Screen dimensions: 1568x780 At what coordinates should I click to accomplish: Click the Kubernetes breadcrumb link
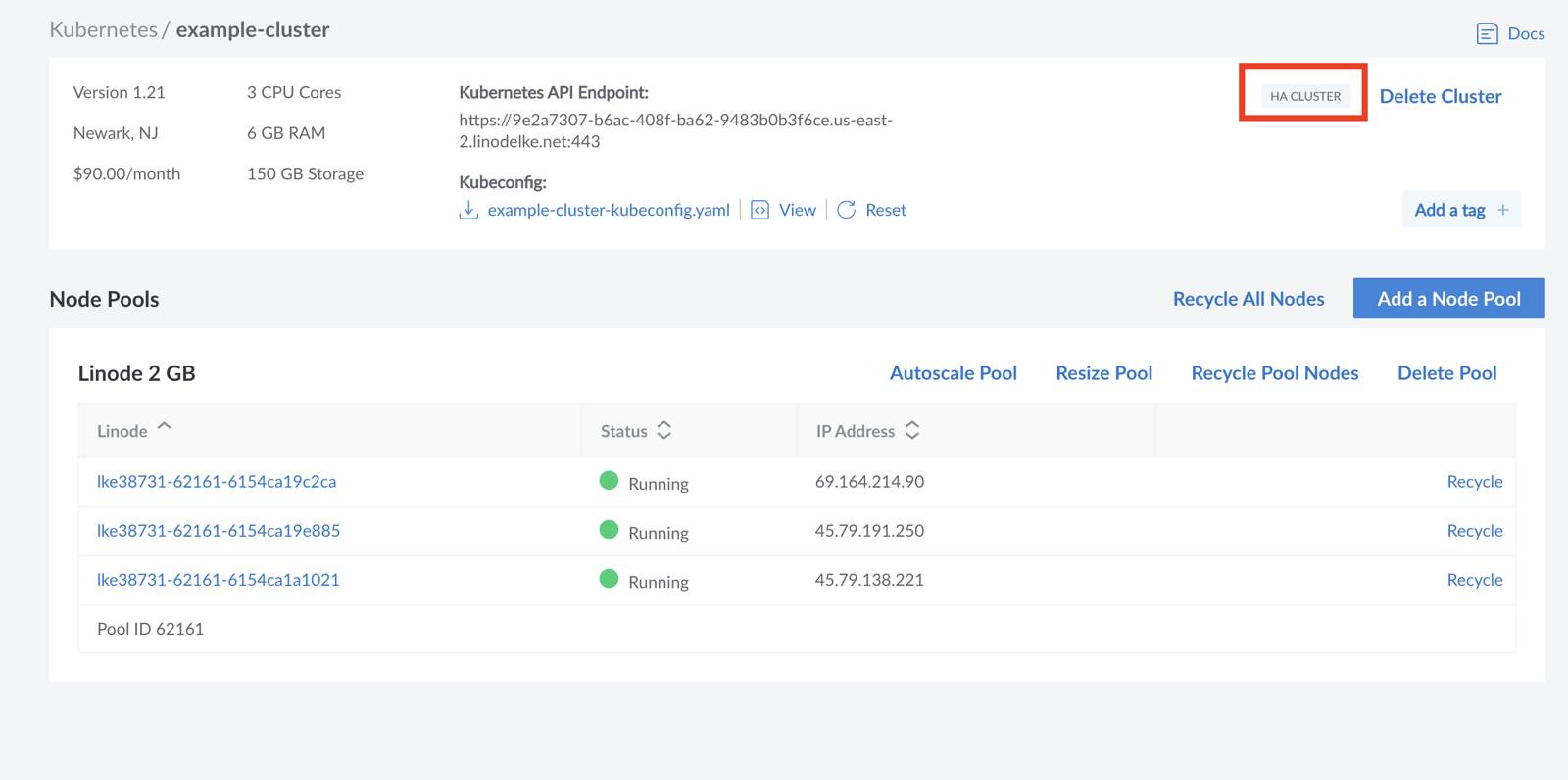point(103,29)
